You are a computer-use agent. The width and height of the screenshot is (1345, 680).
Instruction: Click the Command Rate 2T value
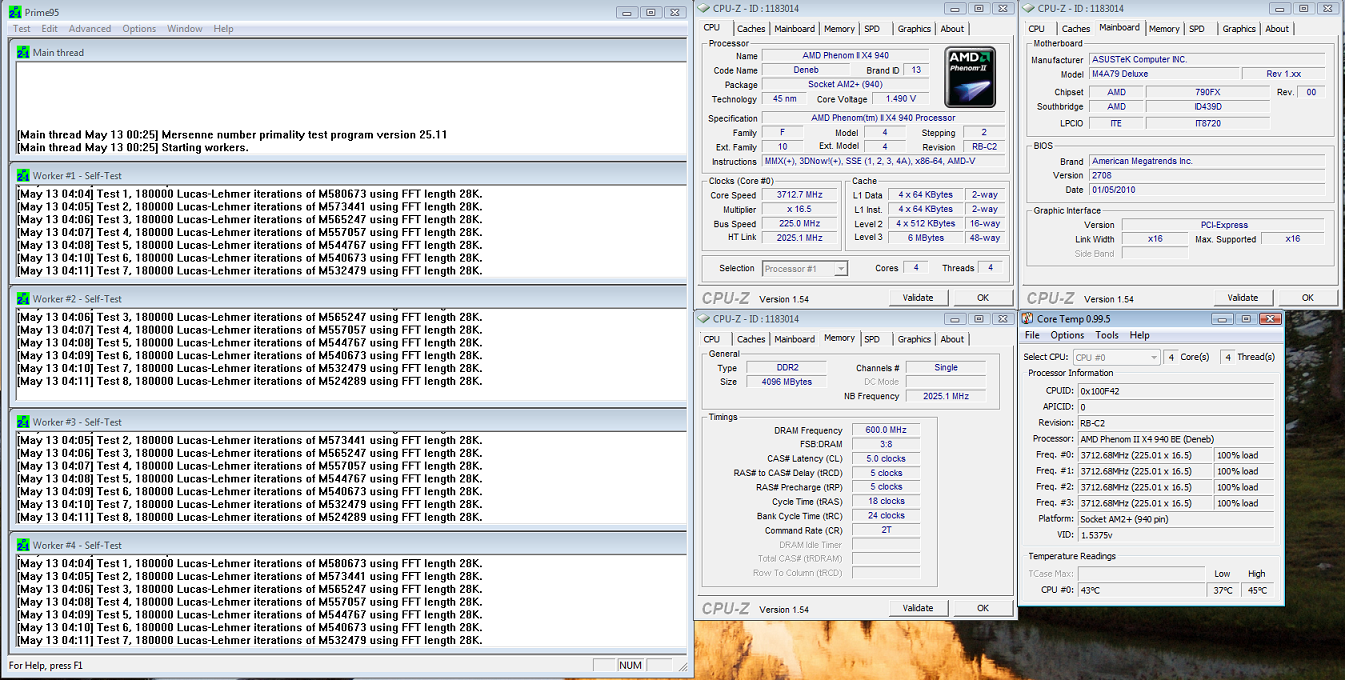coord(885,530)
